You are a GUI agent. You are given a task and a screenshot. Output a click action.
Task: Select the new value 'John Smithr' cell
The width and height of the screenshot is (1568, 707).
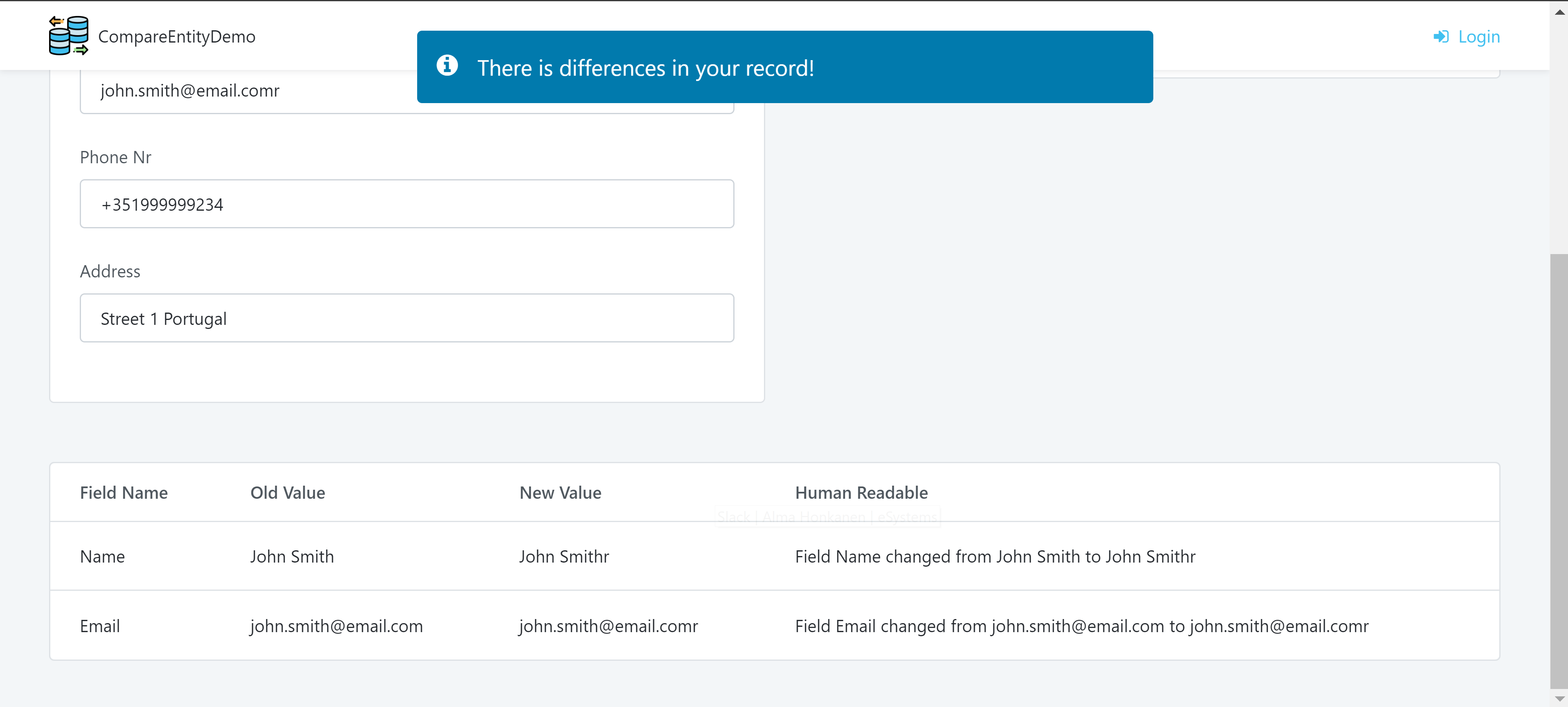(564, 556)
